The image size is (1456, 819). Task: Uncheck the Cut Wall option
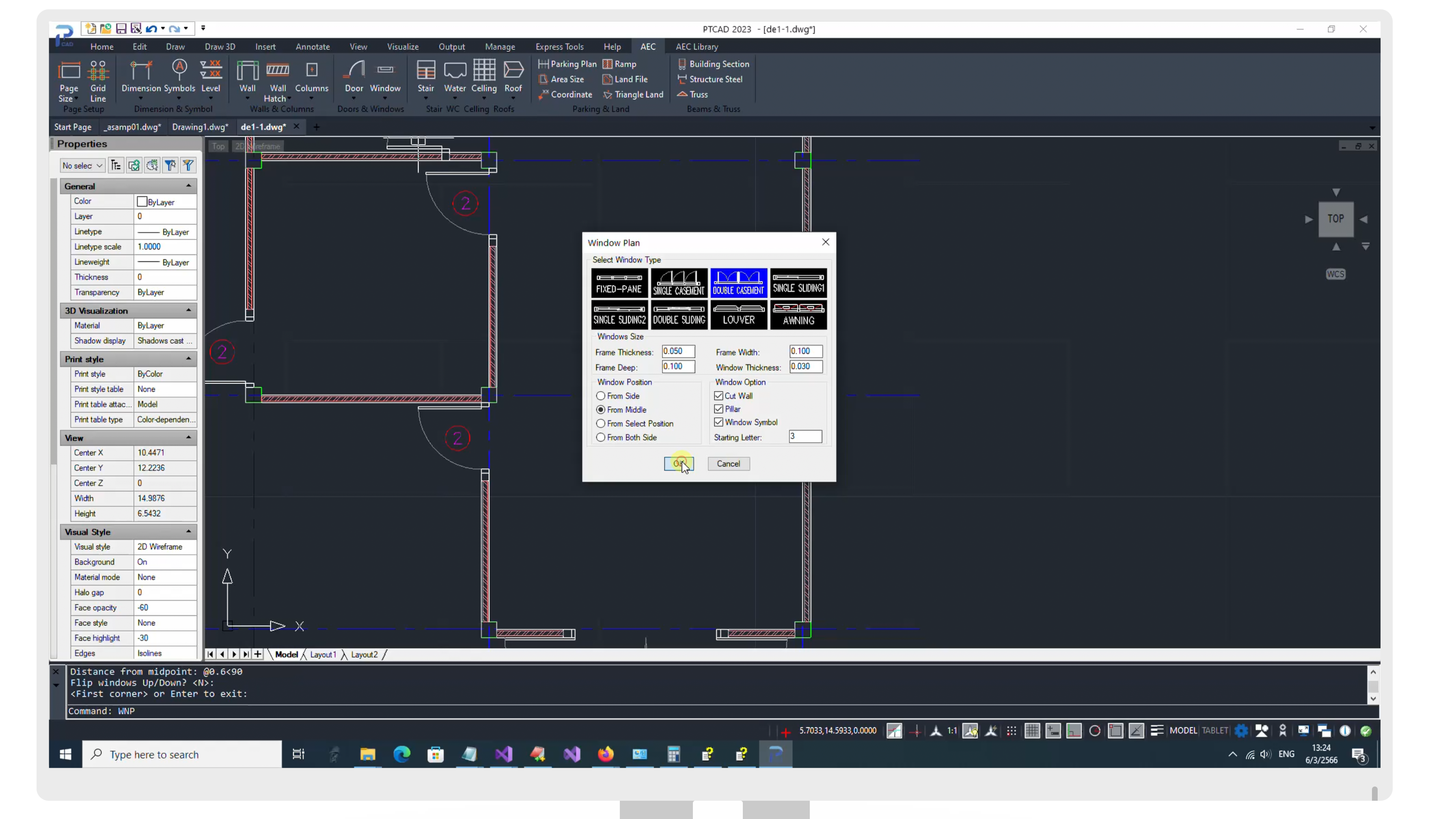tap(718, 395)
